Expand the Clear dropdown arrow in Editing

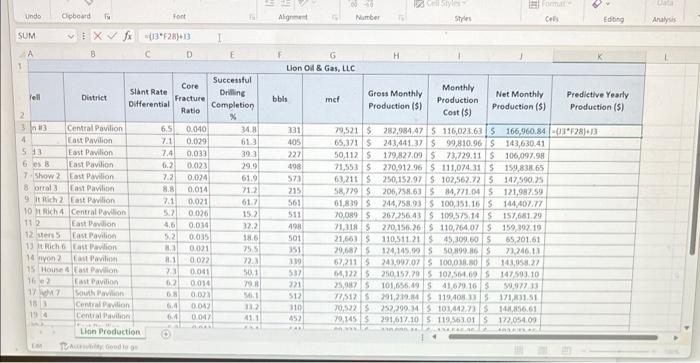[608, 4]
